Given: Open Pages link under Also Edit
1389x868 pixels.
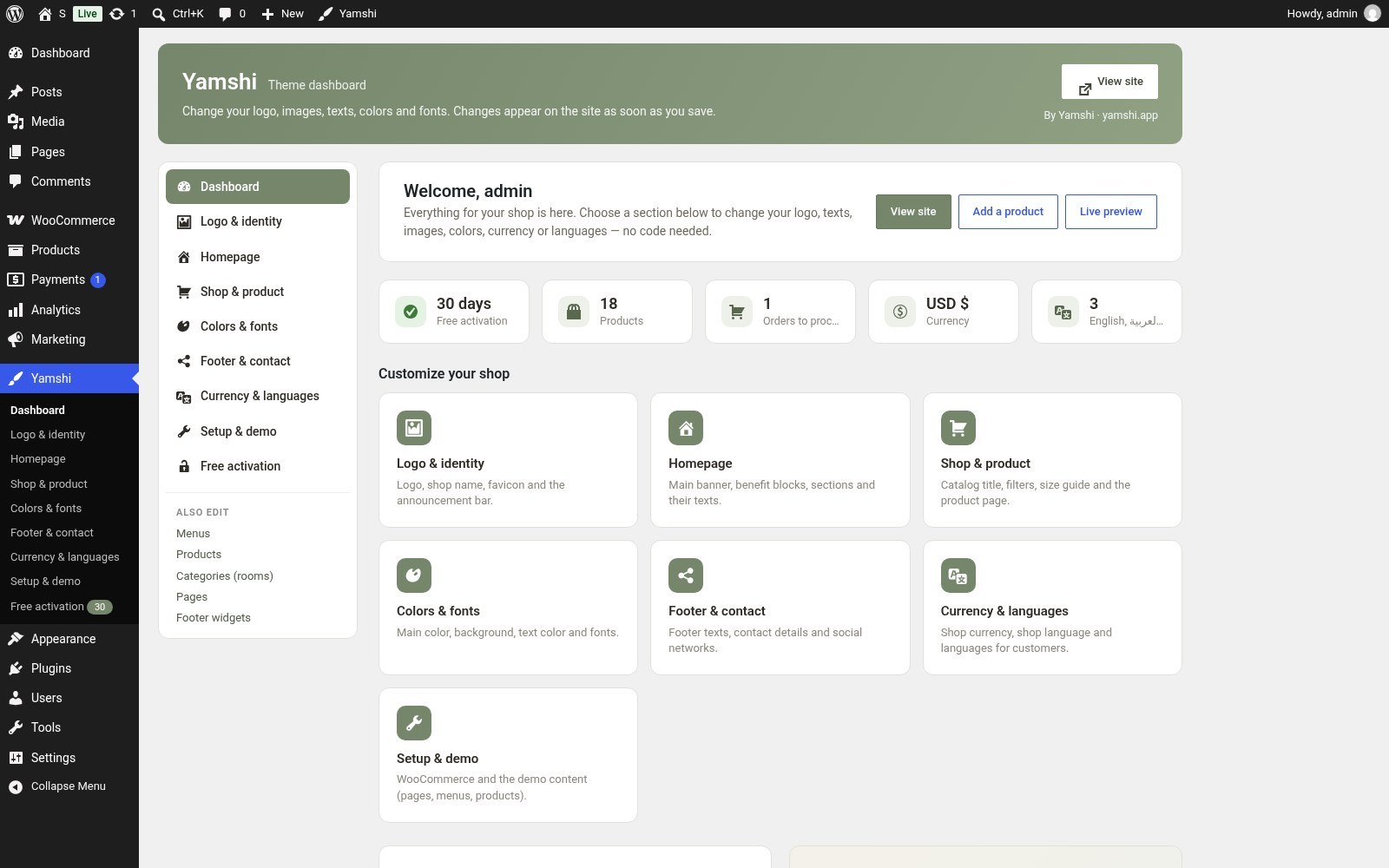Looking at the screenshot, I should 192,597.
